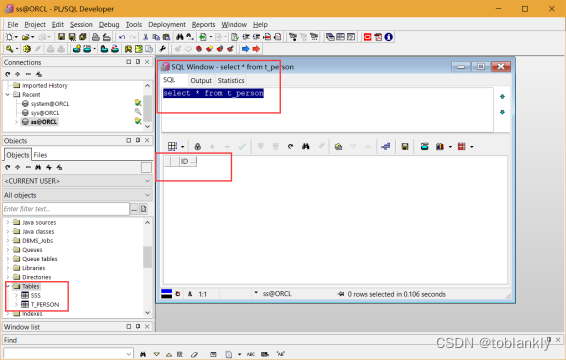Collapse the Recent connections folder
The image size is (566, 360).
click(8, 95)
